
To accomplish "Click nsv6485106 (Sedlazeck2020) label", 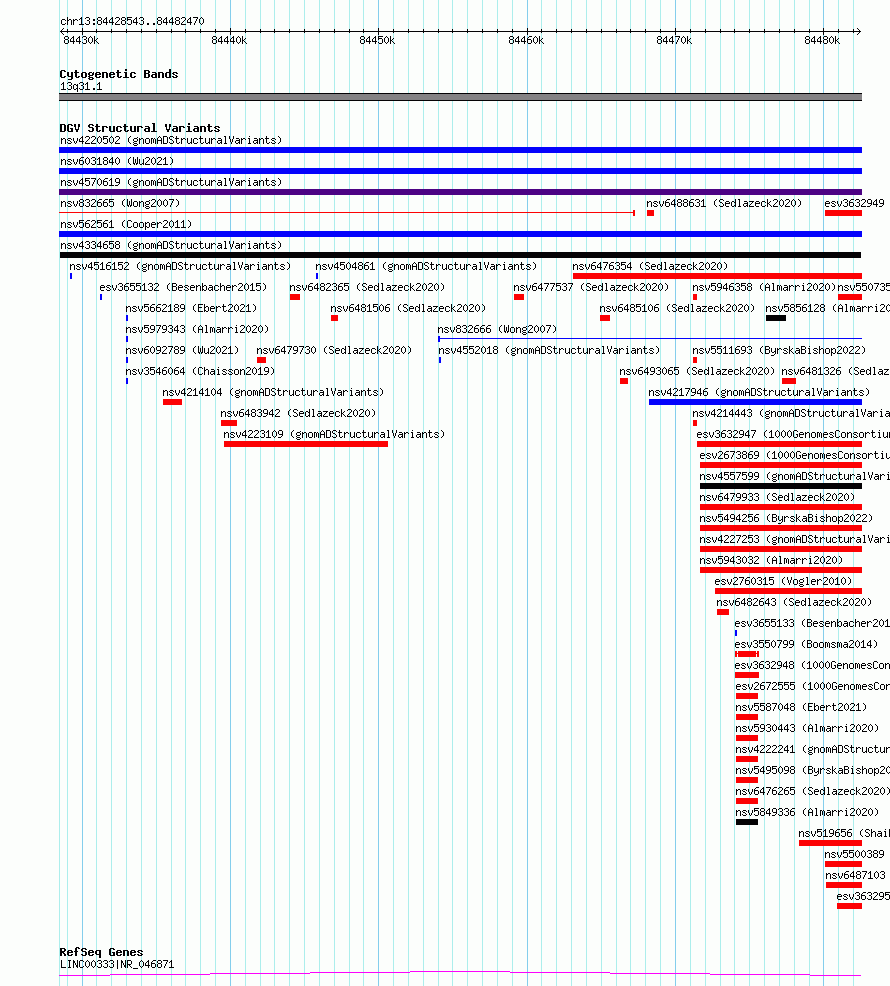I will click(677, 308).
